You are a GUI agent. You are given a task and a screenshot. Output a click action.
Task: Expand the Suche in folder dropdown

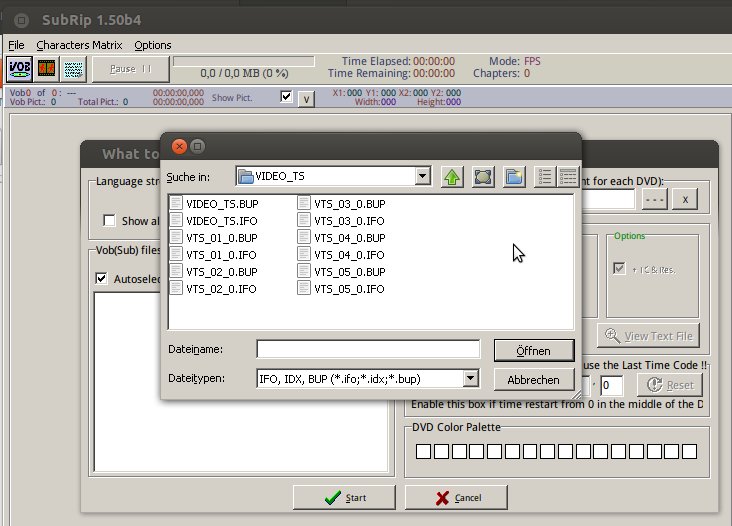tap(422, 176)
